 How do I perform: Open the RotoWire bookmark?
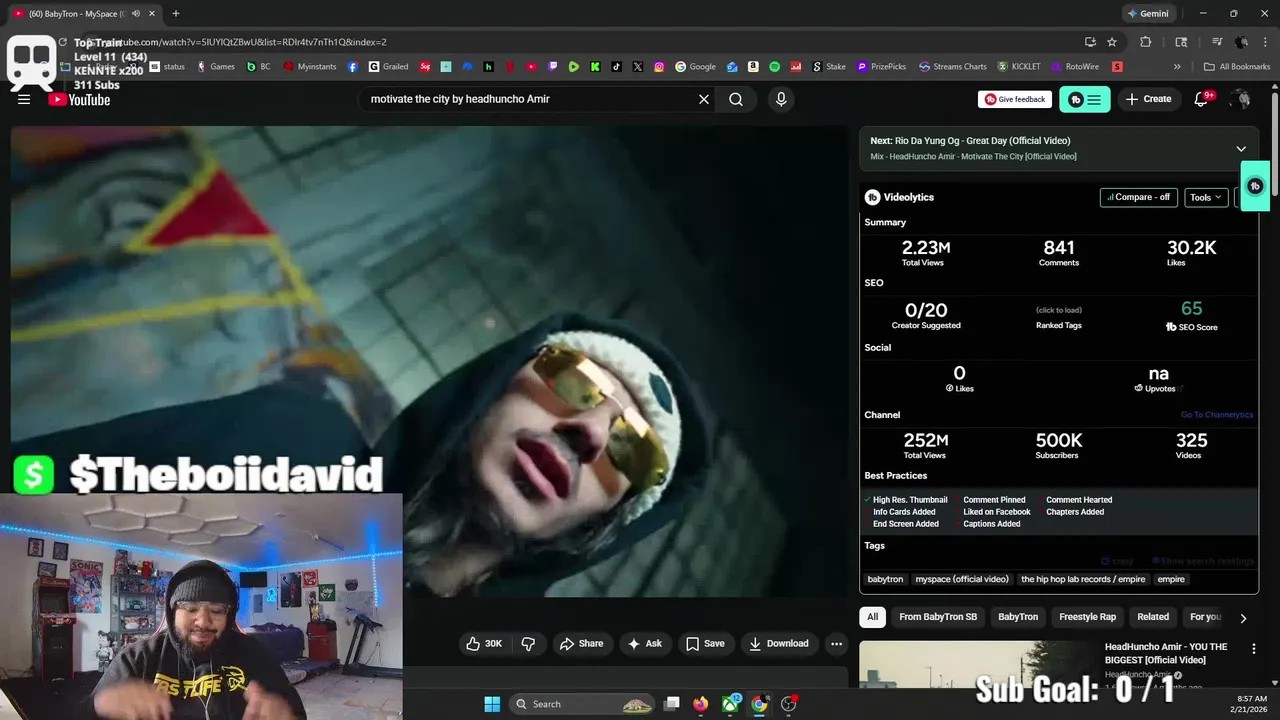pyautogui.click(x=1074, y=67)
